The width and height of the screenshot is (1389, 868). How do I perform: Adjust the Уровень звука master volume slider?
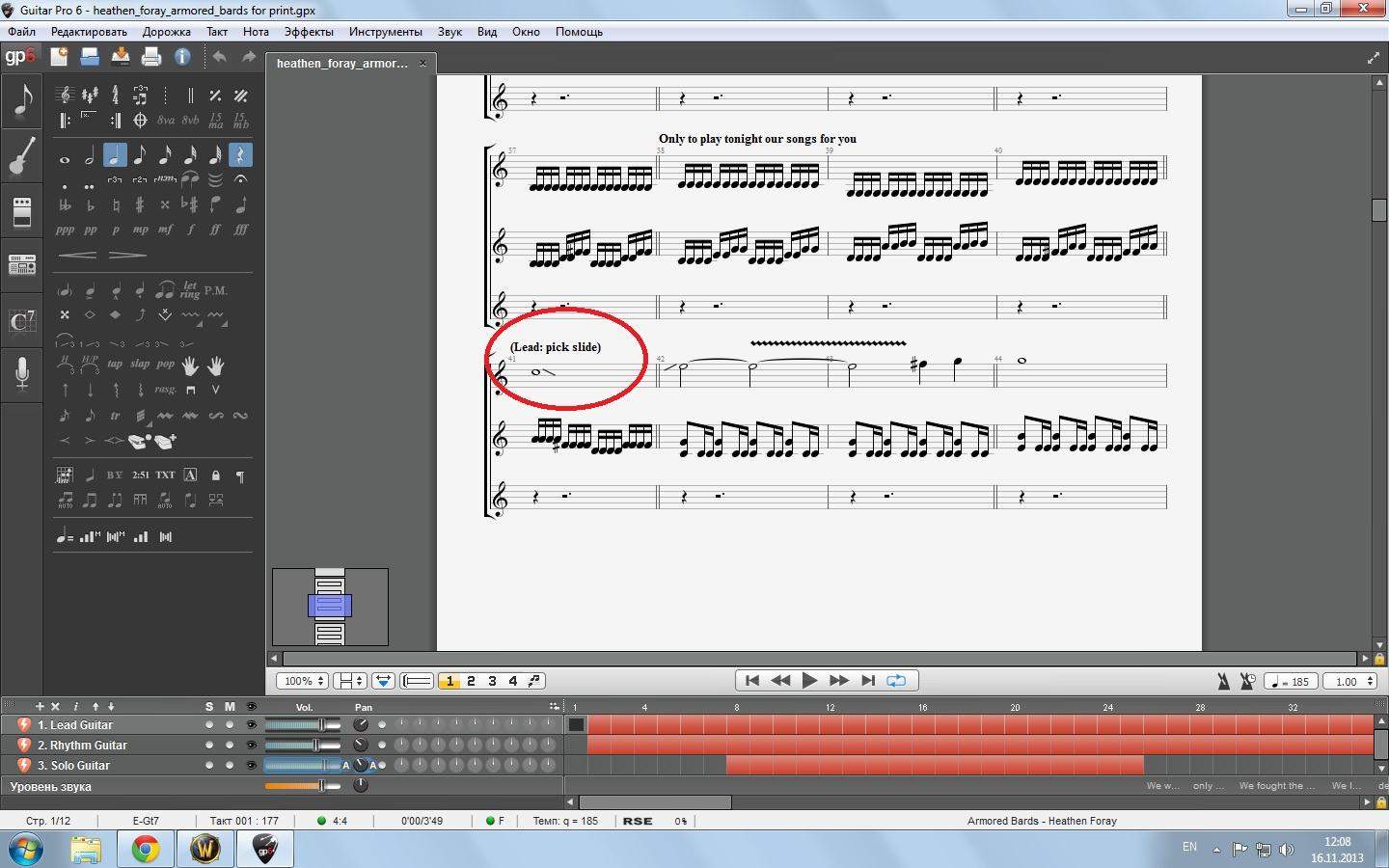pyautogui.click(x=303, y=786)
